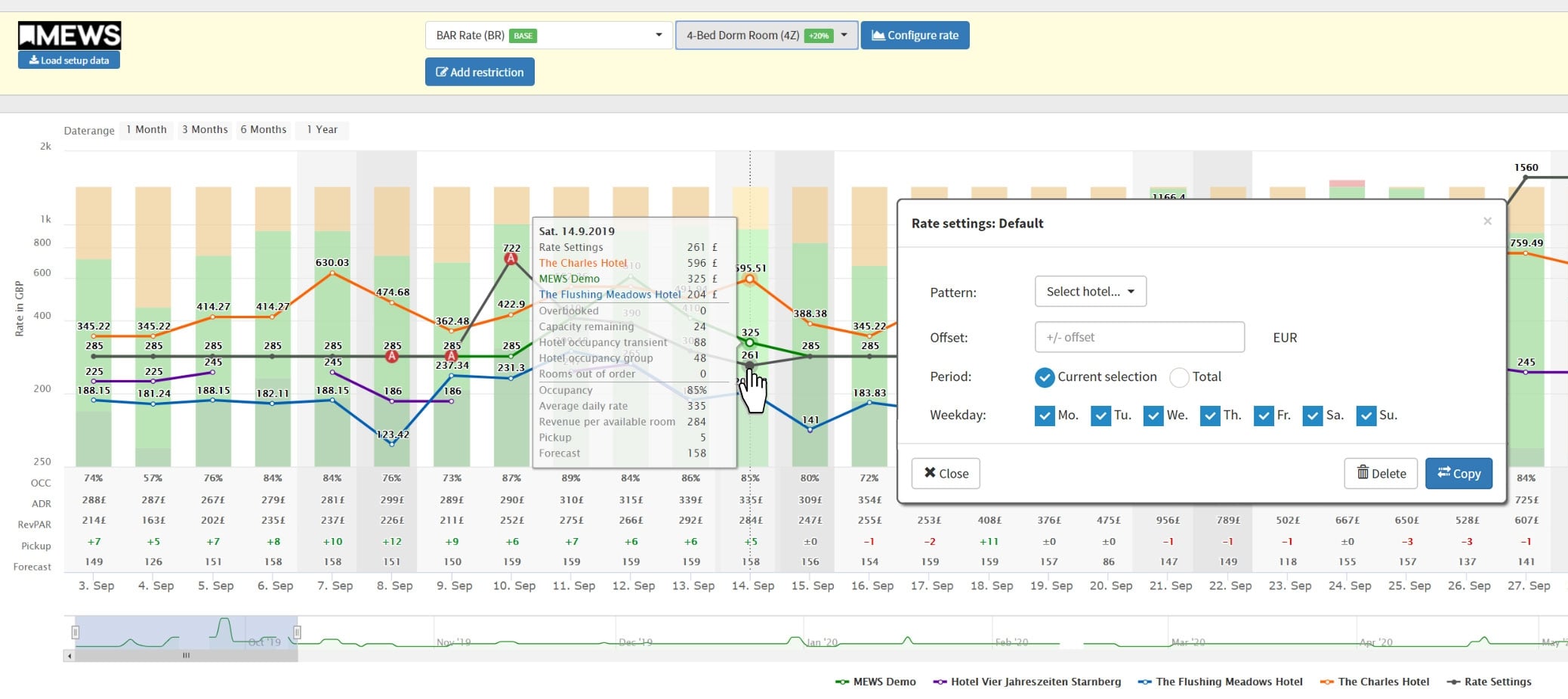The width and height of the screenshot is (1568, 699).
Task: Open Configure rate chart button
Action: (x=915, y=36)
